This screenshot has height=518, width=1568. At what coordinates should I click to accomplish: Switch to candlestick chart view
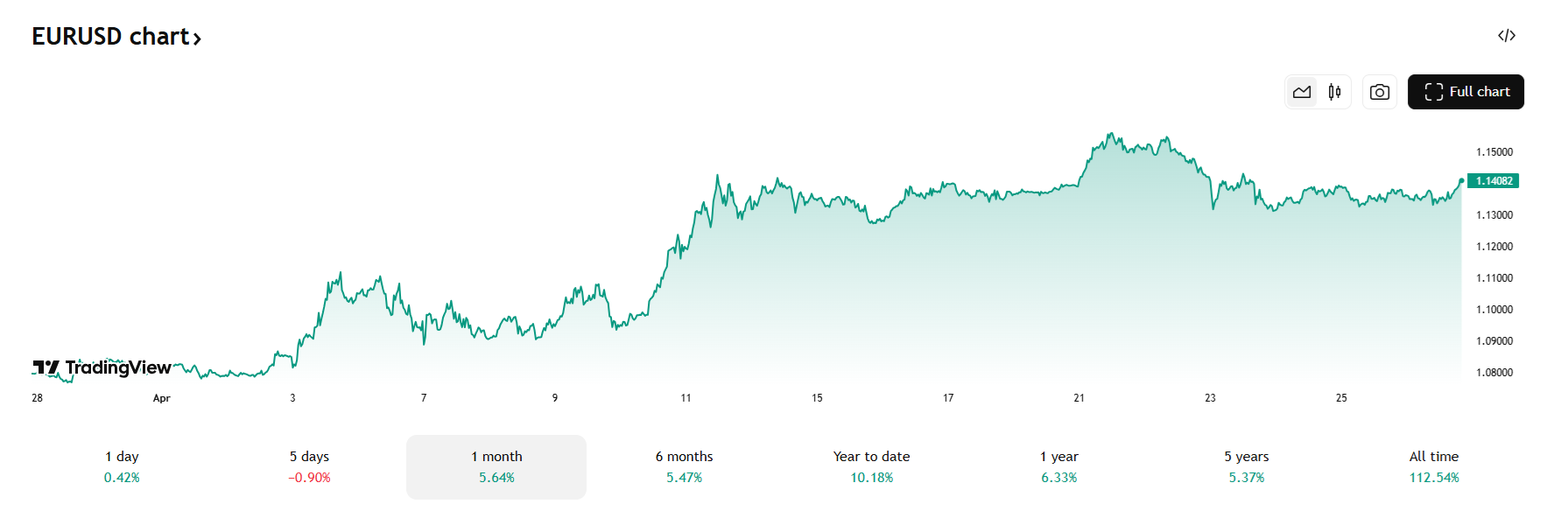(1334, 92)
